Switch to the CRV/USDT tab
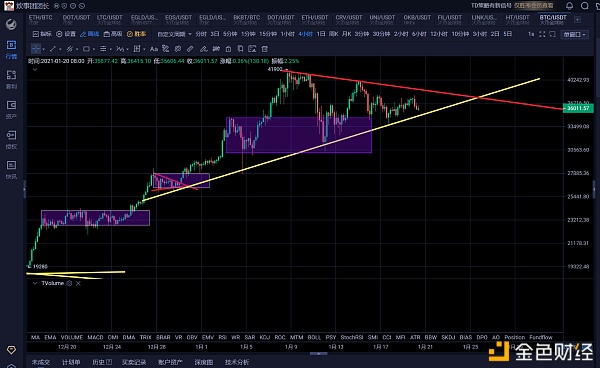Image resolution: width=600 pixels, height=368 pixels. pyautogui.click(x=349, y=19)
